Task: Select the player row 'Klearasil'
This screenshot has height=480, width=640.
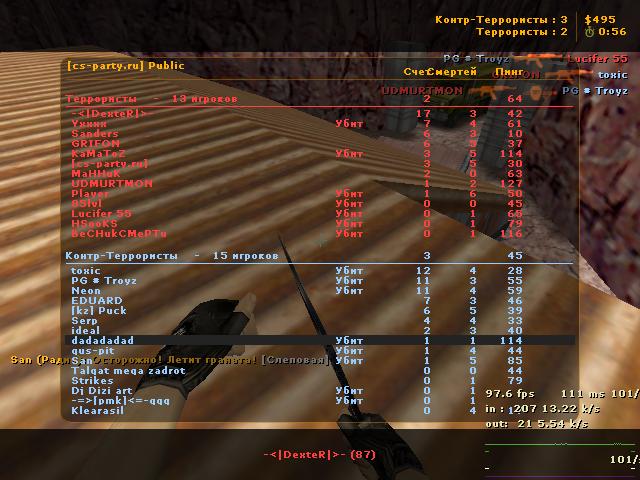Action: click(320, 411)
